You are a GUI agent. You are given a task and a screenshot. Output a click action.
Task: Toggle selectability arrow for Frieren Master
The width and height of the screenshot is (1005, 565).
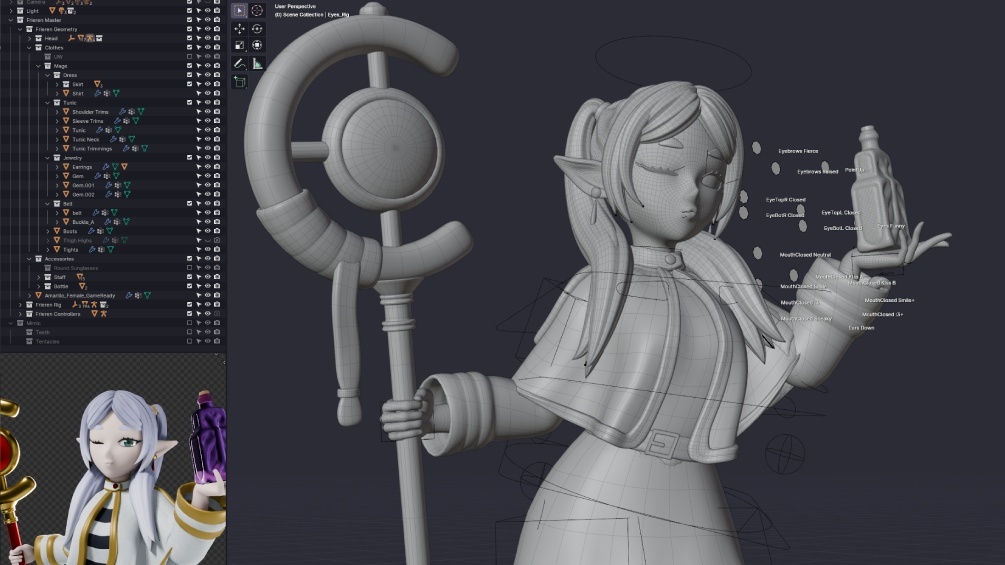(199, 20)
